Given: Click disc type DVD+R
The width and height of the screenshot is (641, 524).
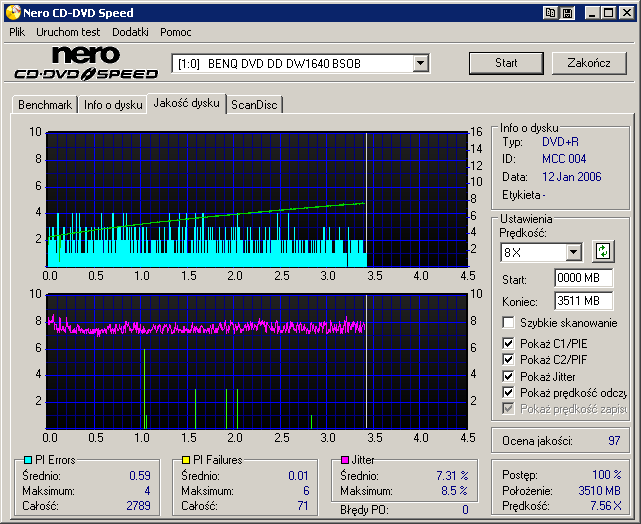Looking at the screenshot, I should (560, 142).
